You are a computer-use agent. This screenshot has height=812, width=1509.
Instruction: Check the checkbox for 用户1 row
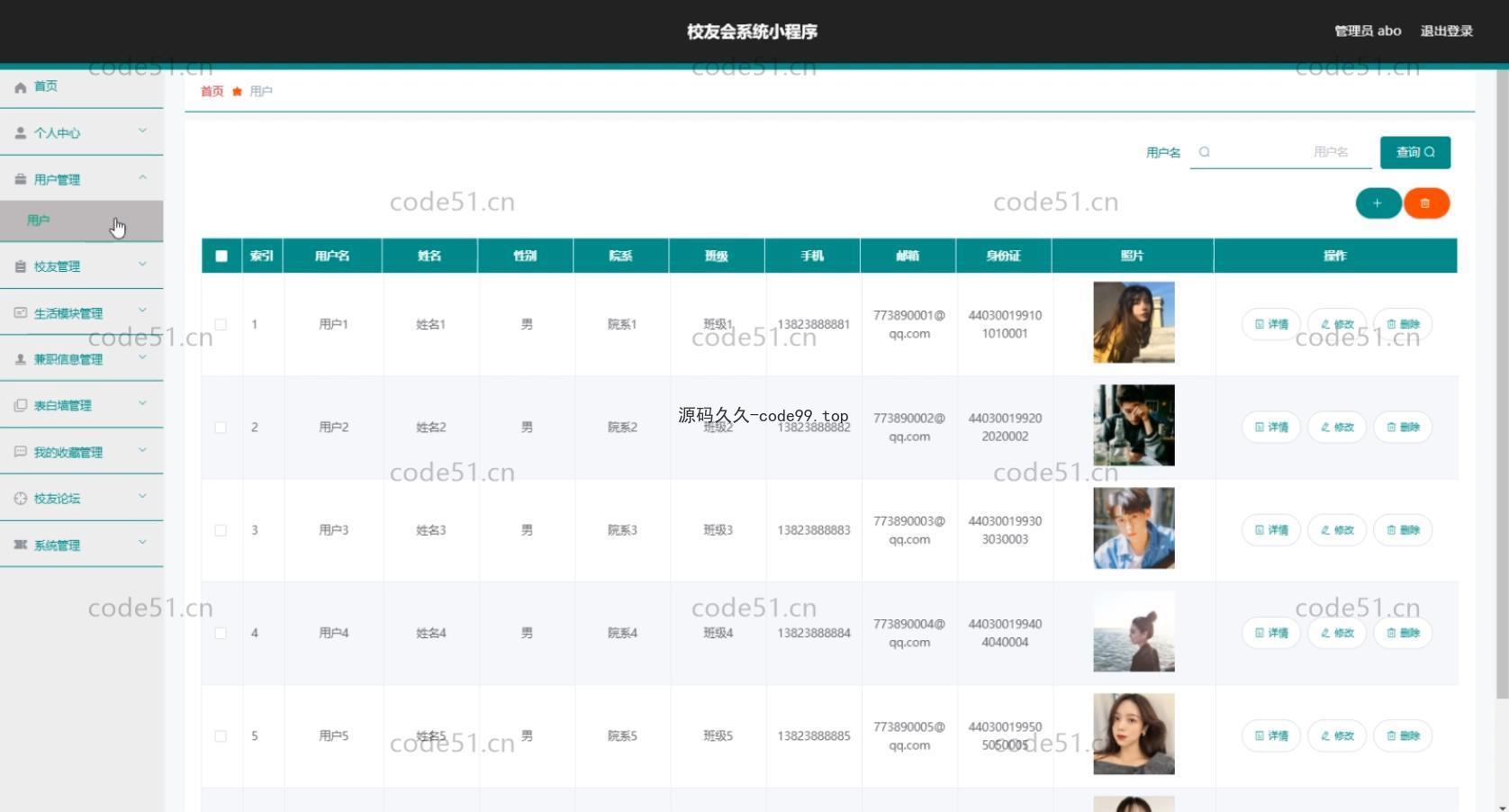(221, 324)
